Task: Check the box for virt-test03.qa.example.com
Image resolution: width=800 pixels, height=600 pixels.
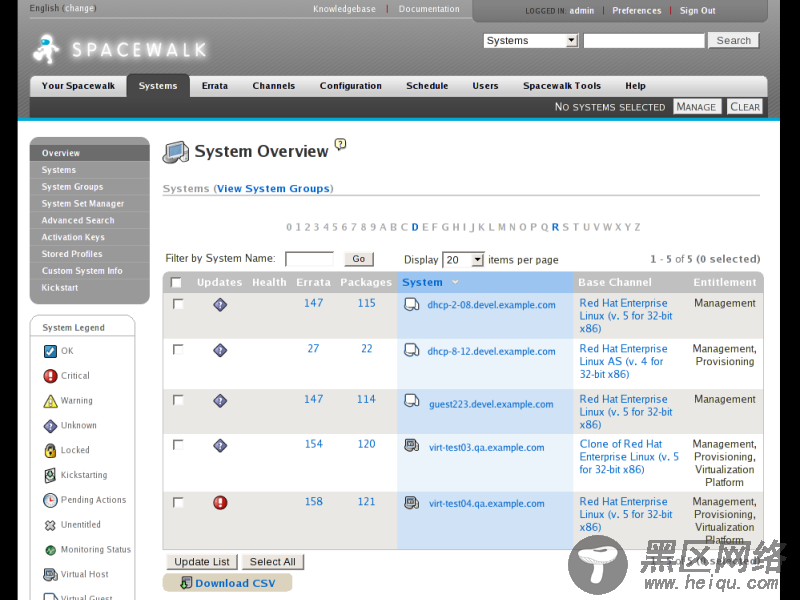Action: click(x=178, y=445)
